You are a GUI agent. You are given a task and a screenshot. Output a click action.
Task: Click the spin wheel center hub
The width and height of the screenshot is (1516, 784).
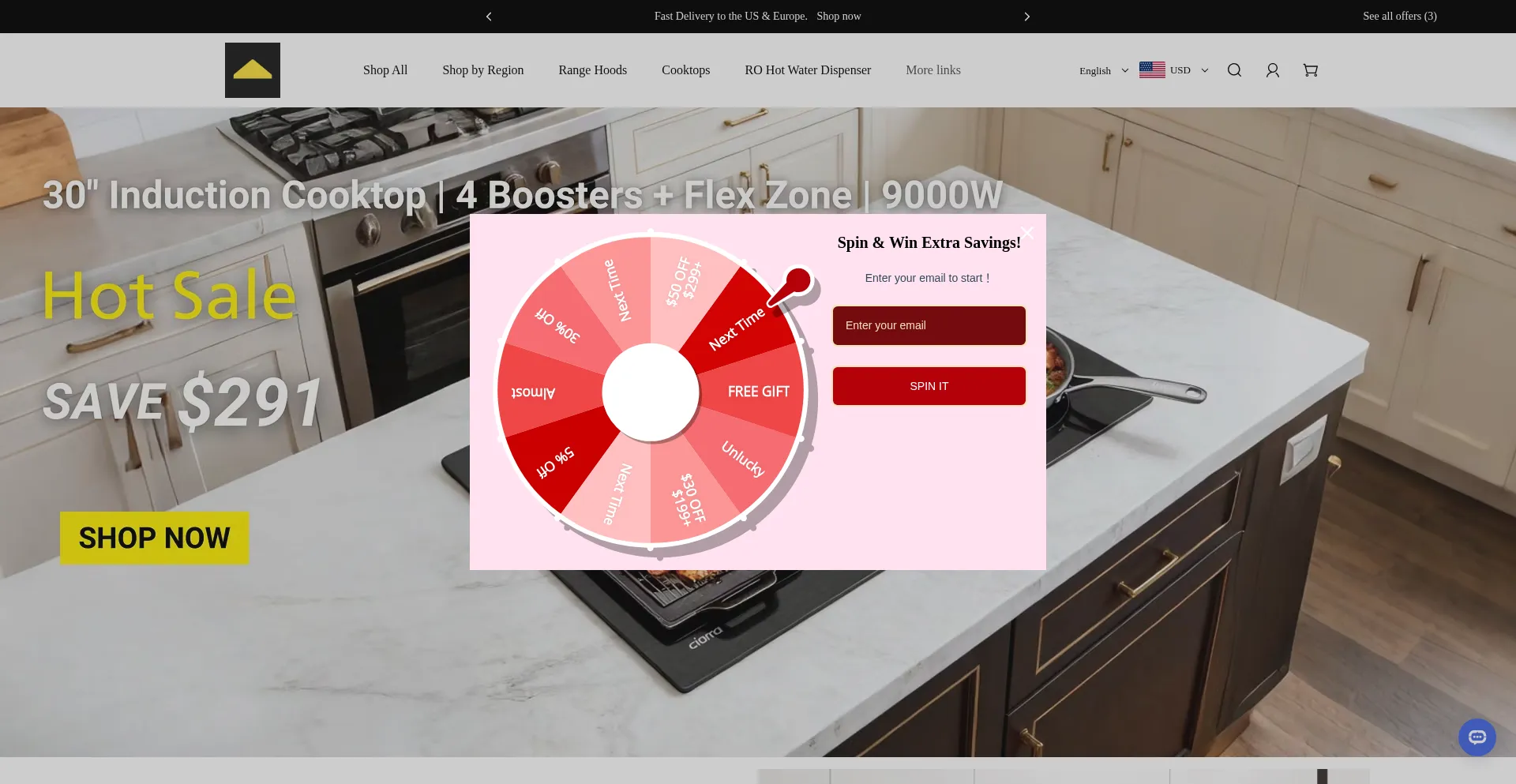tap(651, 392)
